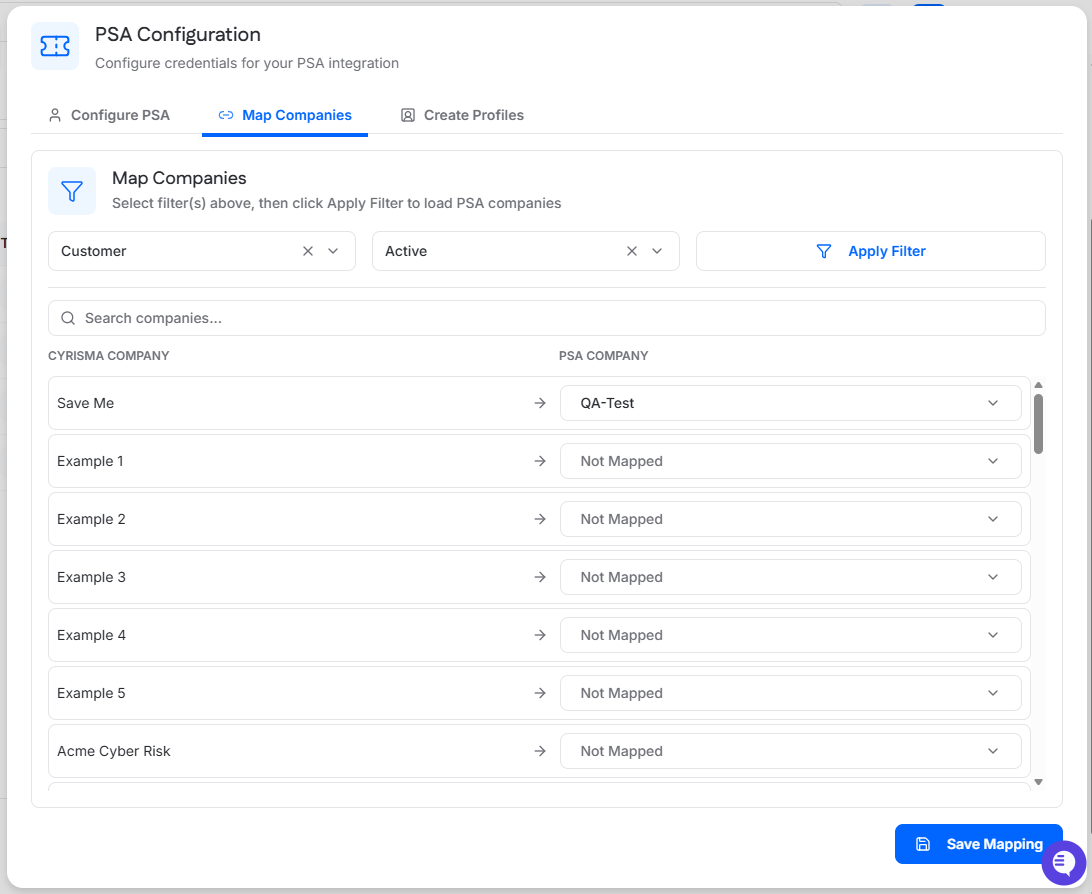Click the PSA Configuration ticket icon
Image resolution: width=1092 pixels, height=894 pixels.
click(55, 46)
